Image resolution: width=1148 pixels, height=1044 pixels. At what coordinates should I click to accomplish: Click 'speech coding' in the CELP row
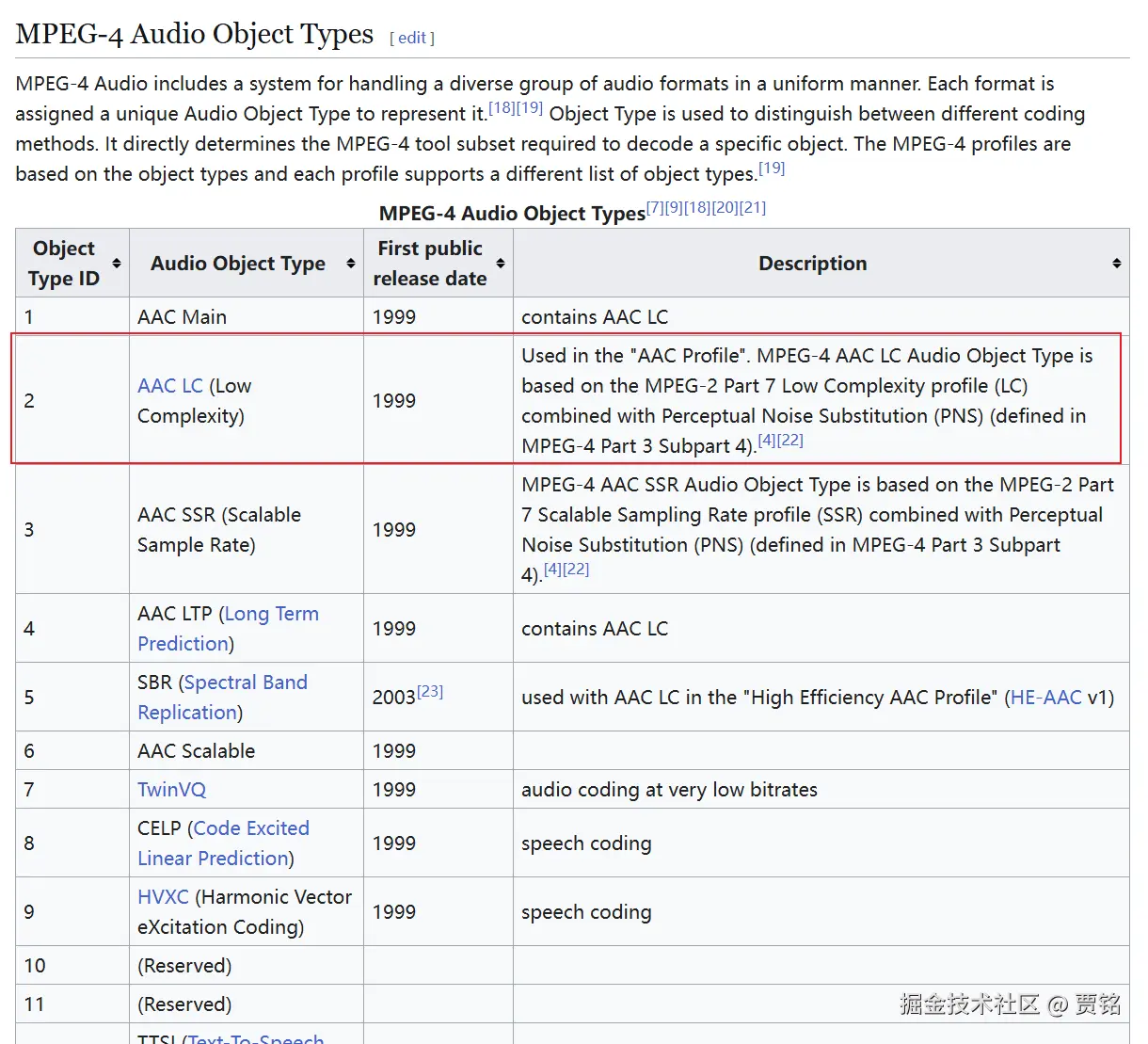click(x=586, y=843)
